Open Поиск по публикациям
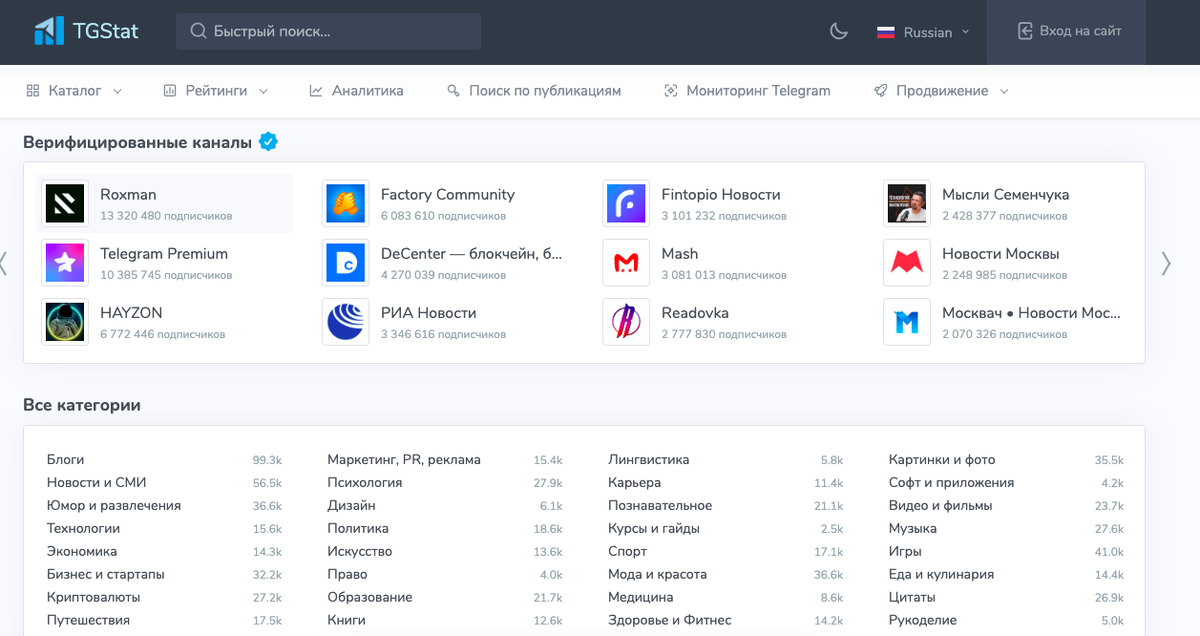 coord(534,91)
